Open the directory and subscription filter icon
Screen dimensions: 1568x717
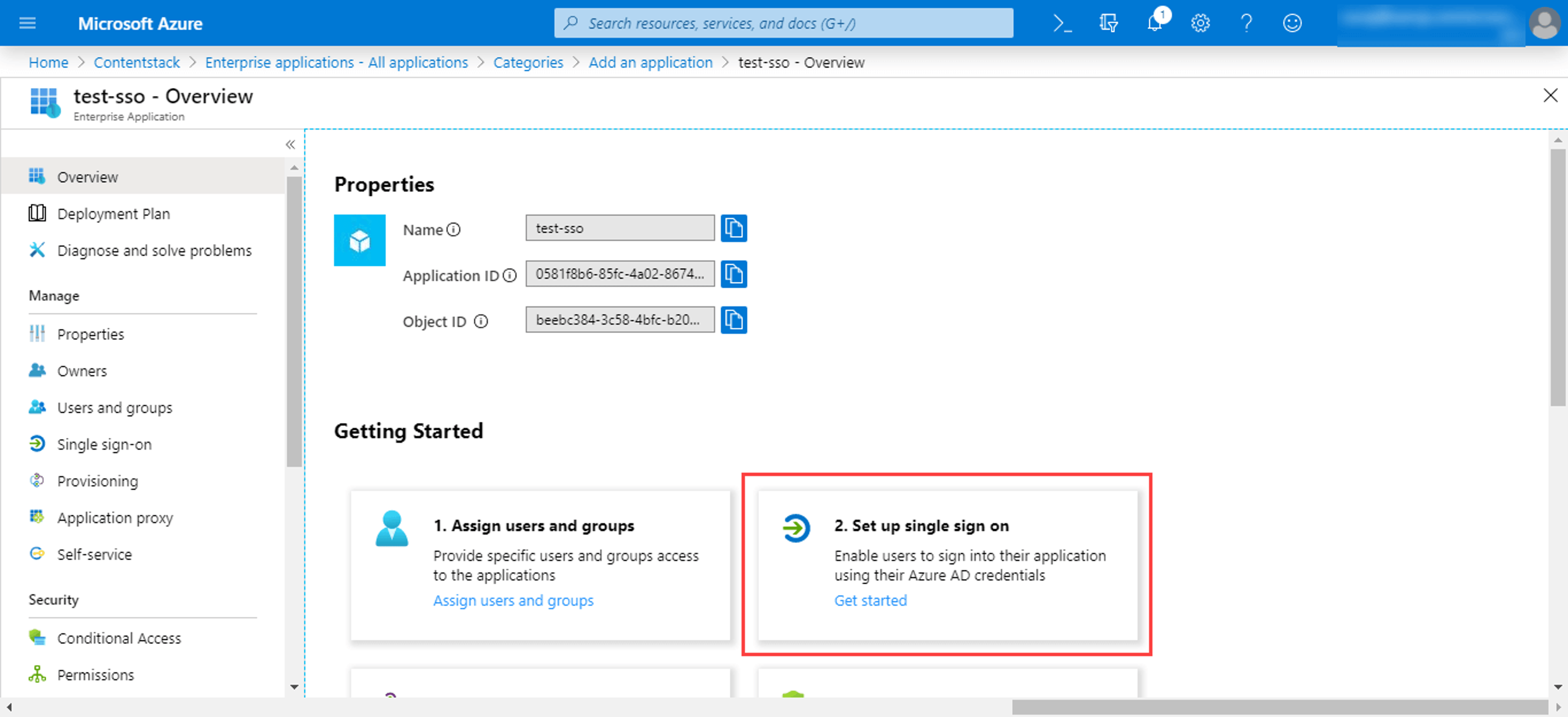[x=1109, y=24]
